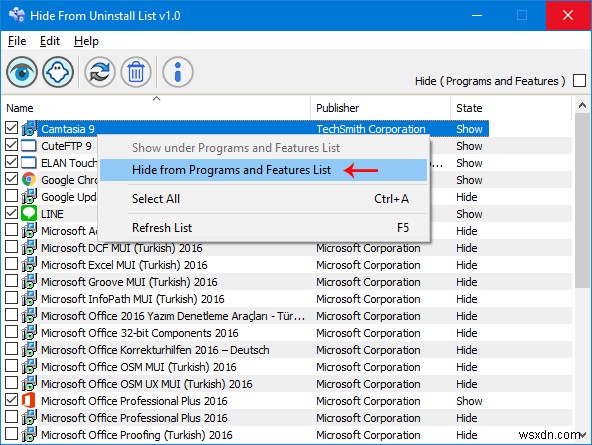Check the Microsoft DCF MUI checkbox
The width and height of the screenshot is (592, 445).
click(11, 246)
